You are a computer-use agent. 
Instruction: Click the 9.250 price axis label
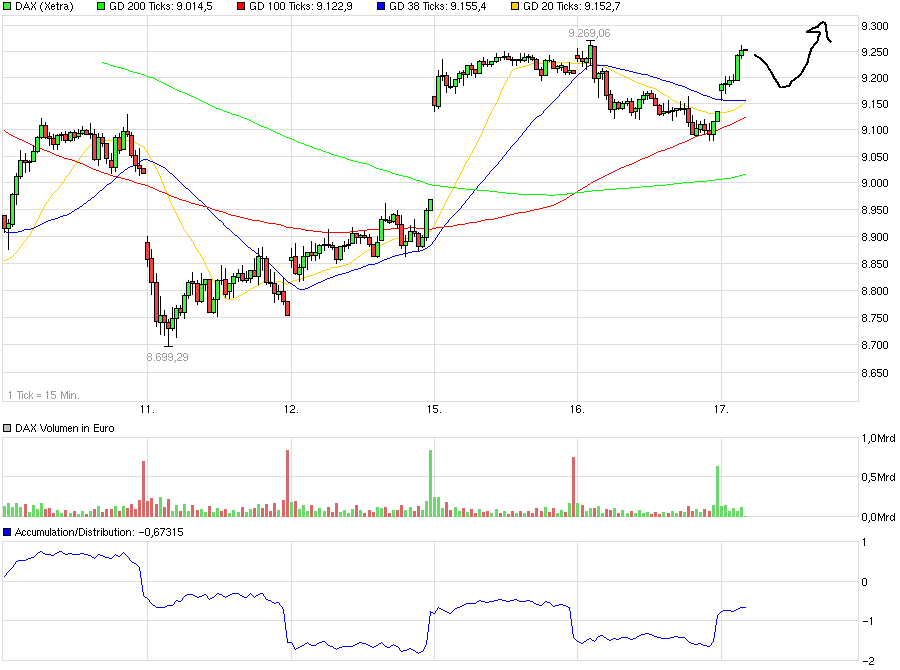[x=875, y=52]
